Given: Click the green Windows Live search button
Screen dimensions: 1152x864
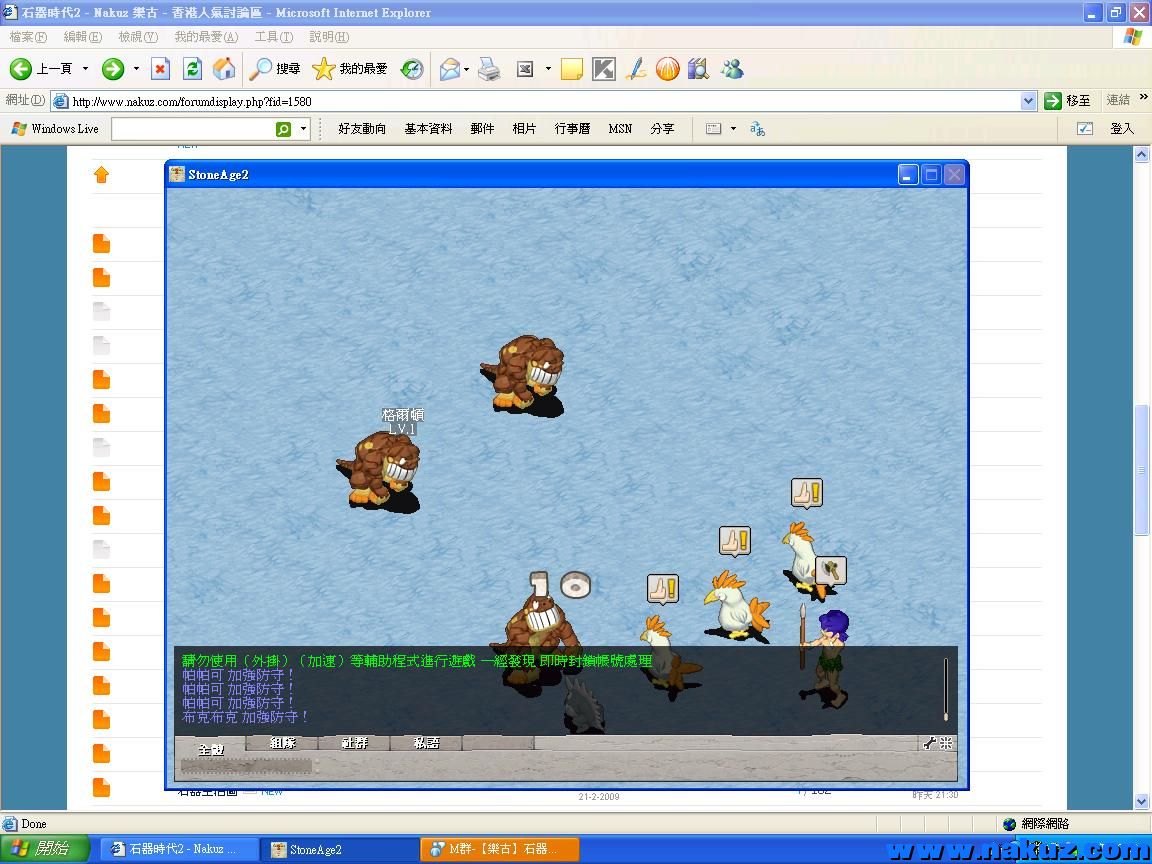Looking at the screenshot, I should point(283,129).
